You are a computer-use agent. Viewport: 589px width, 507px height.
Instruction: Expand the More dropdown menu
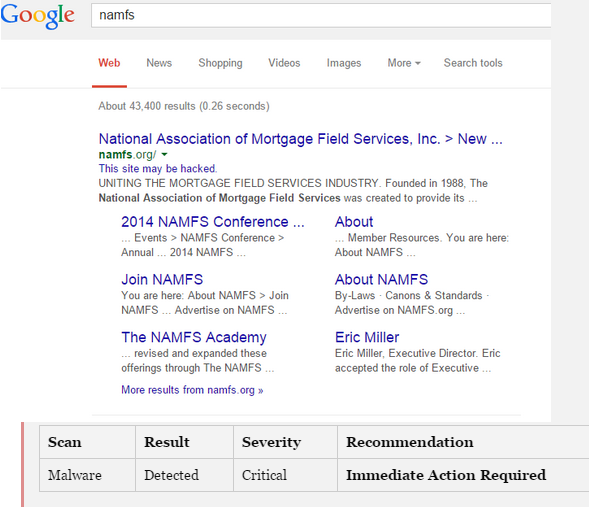point(404,63)
